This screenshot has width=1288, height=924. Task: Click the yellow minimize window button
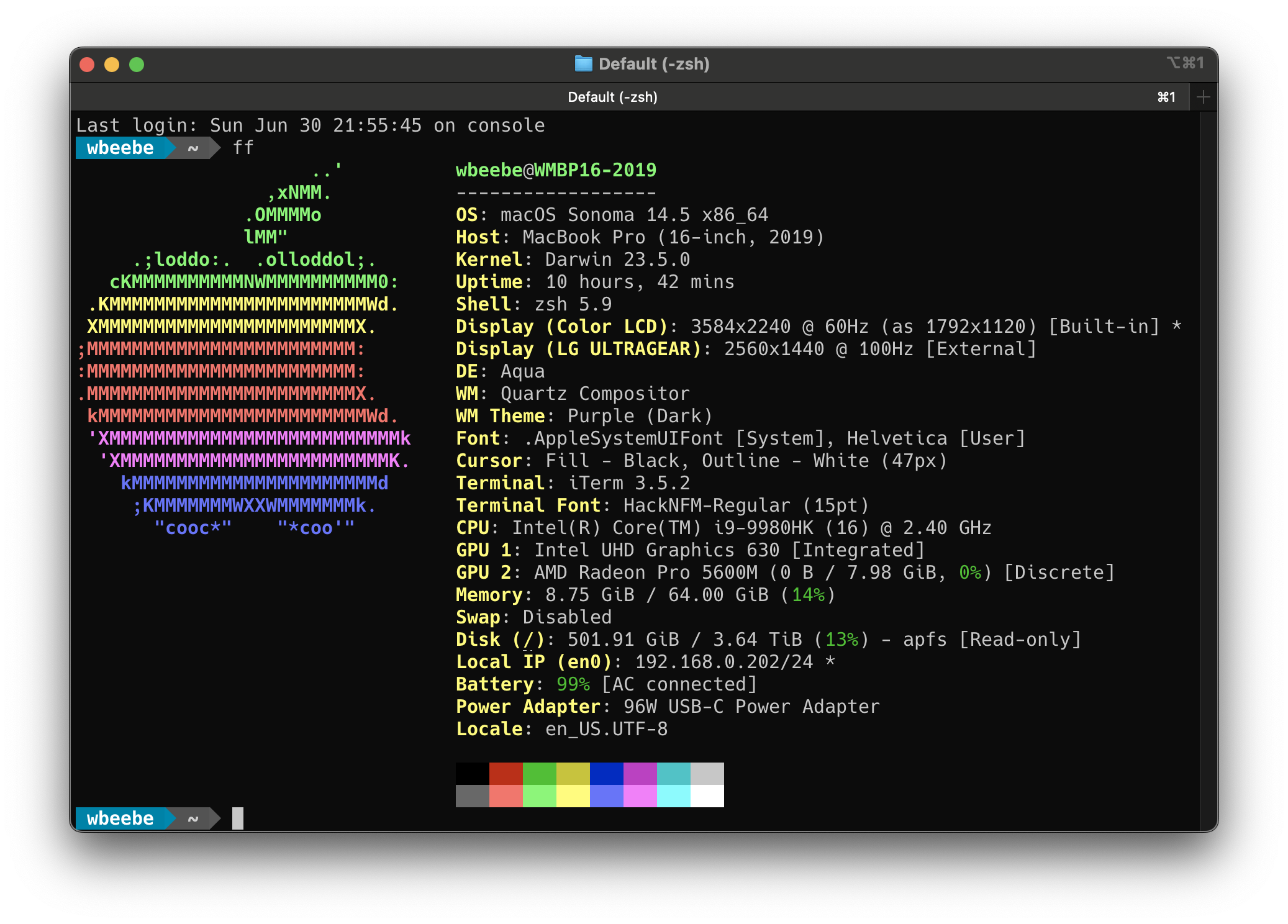(x=112, y=64)
